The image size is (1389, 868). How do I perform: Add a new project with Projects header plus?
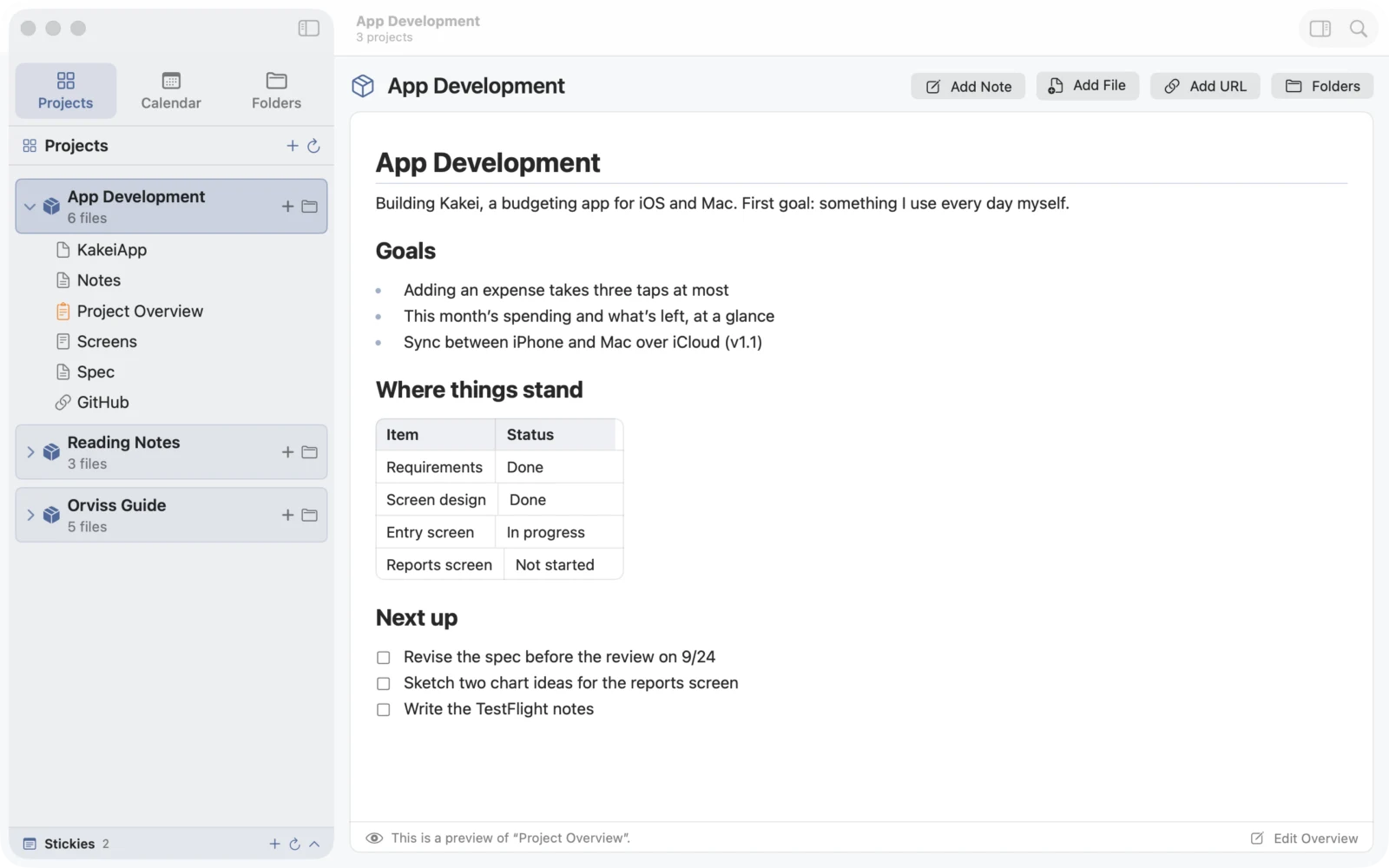click(293, 146)
